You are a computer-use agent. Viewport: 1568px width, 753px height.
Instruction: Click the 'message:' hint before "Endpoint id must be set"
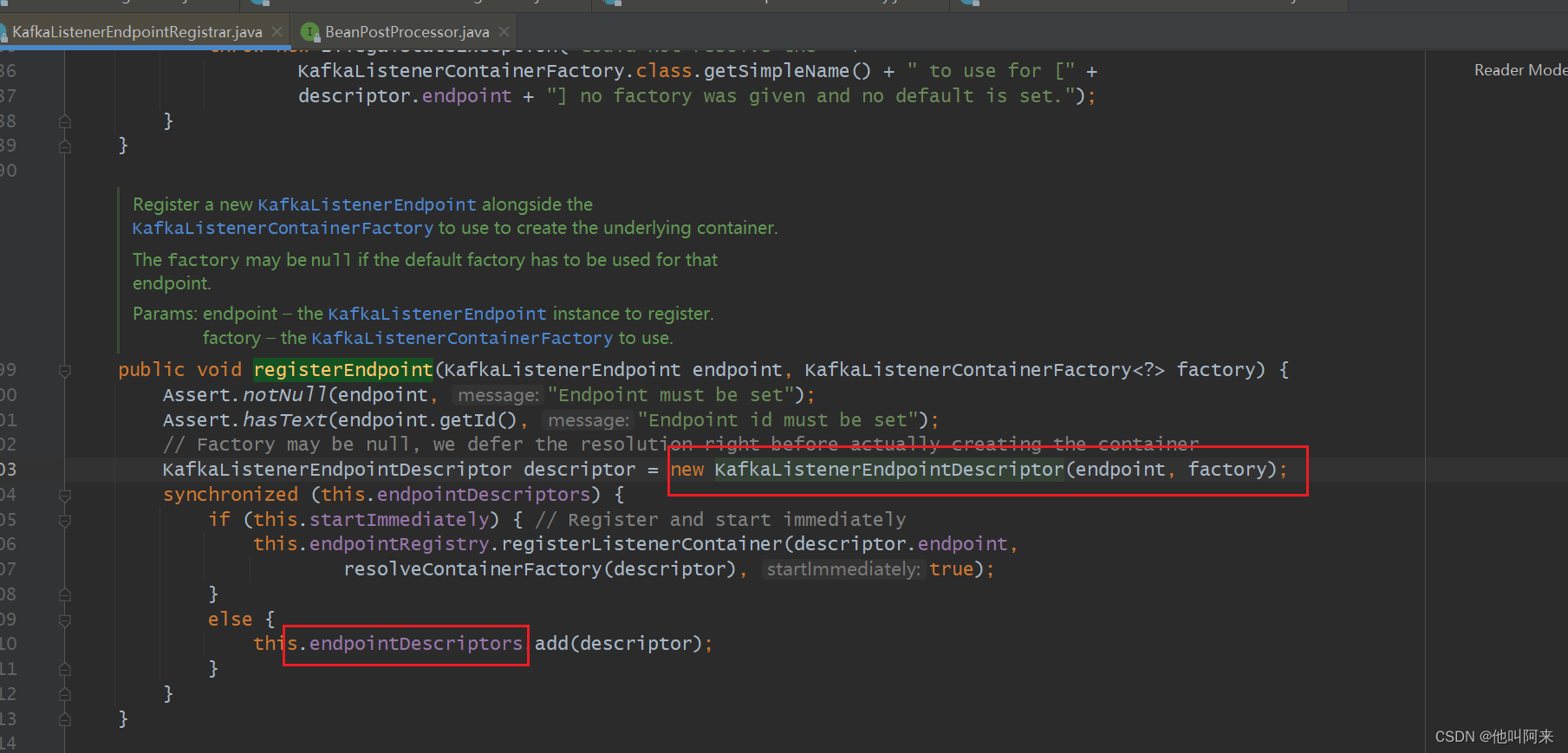589,420
